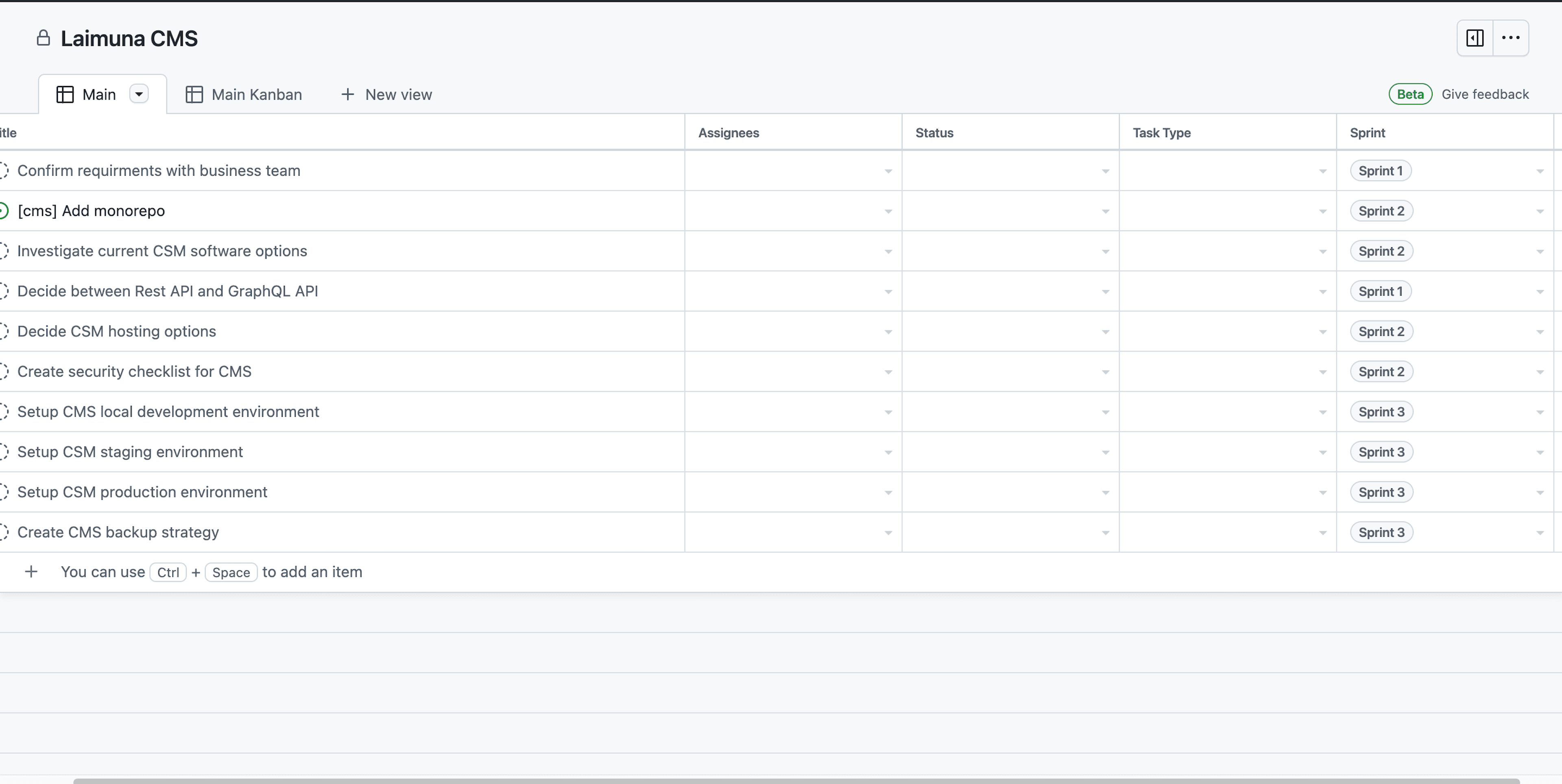This screenshot has width=1562, height=784.
Task: Expand Sprint dropdown for Decide between Rest API
Action: [x=1540, y=292]
